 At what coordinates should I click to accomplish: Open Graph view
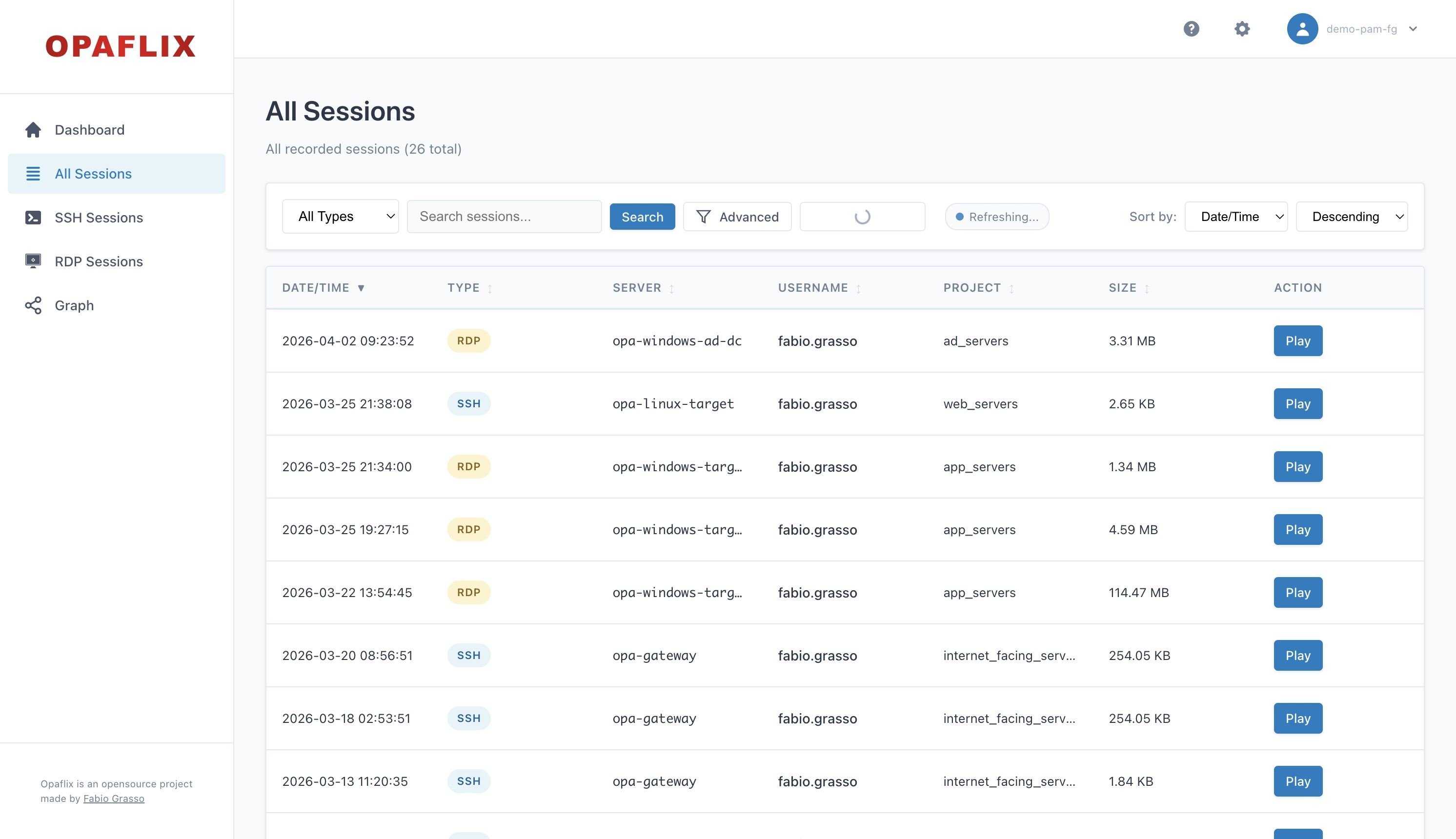[117, 305]
